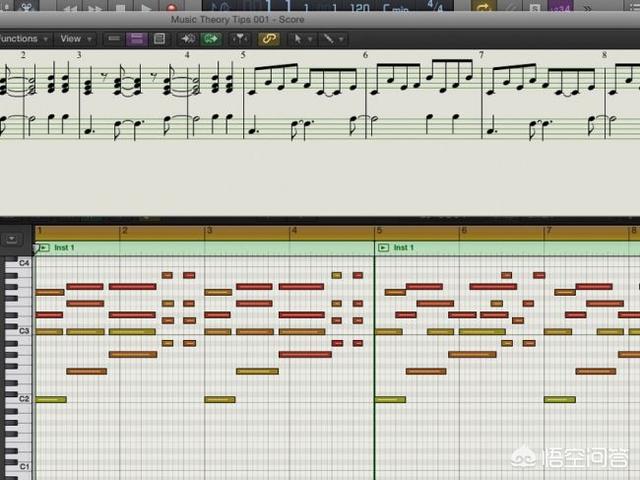Click the red record button in transport
Screen dimensions: 640x480
click(x=170, y=8)
